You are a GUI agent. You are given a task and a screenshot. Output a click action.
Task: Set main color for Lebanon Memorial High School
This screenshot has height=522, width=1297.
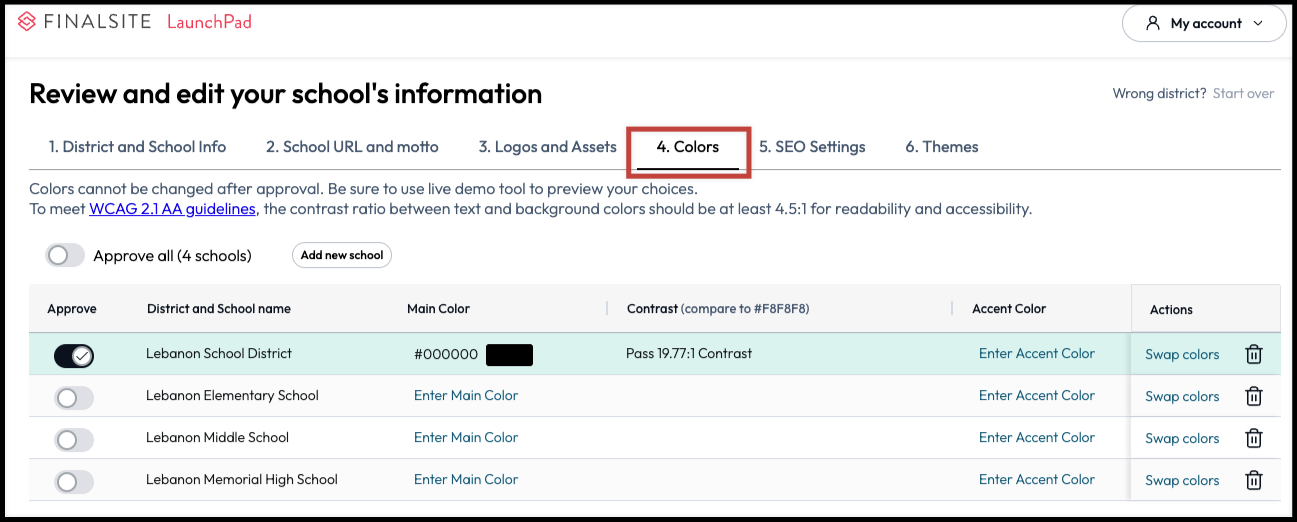(466, 479)
